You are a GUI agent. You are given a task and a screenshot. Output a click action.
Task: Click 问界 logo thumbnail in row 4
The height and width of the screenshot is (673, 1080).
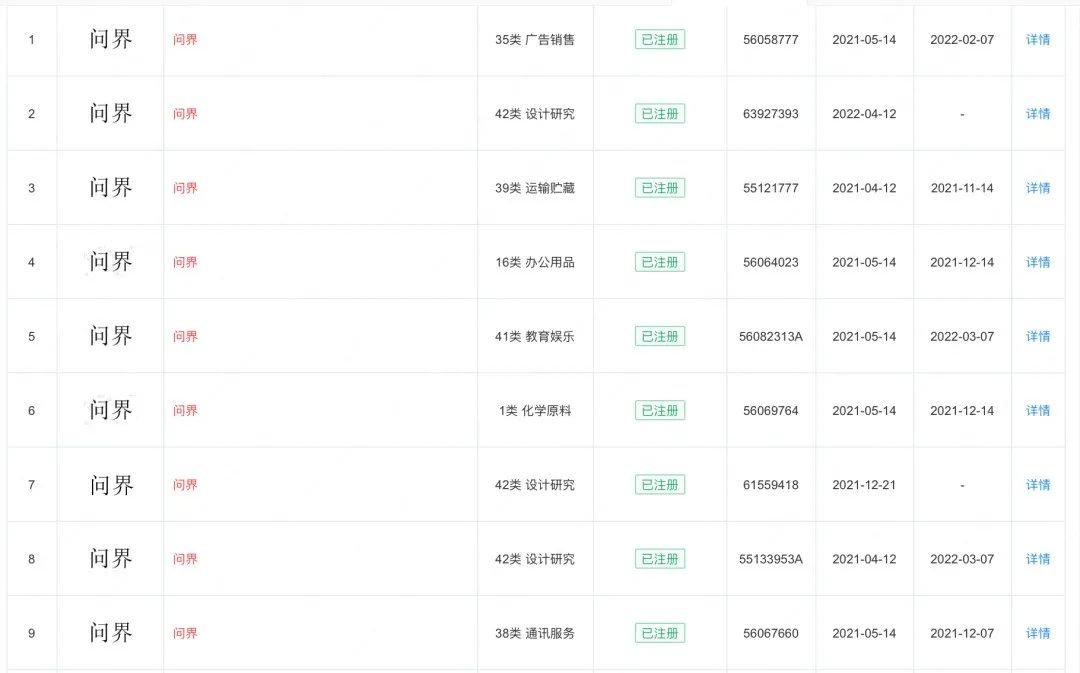[111, 262]
